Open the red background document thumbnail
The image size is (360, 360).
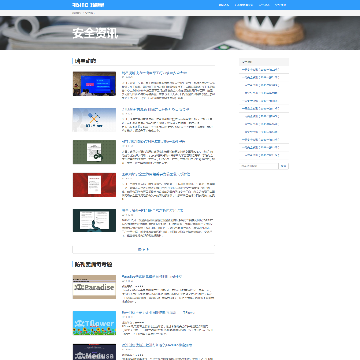tap(94, 185)
